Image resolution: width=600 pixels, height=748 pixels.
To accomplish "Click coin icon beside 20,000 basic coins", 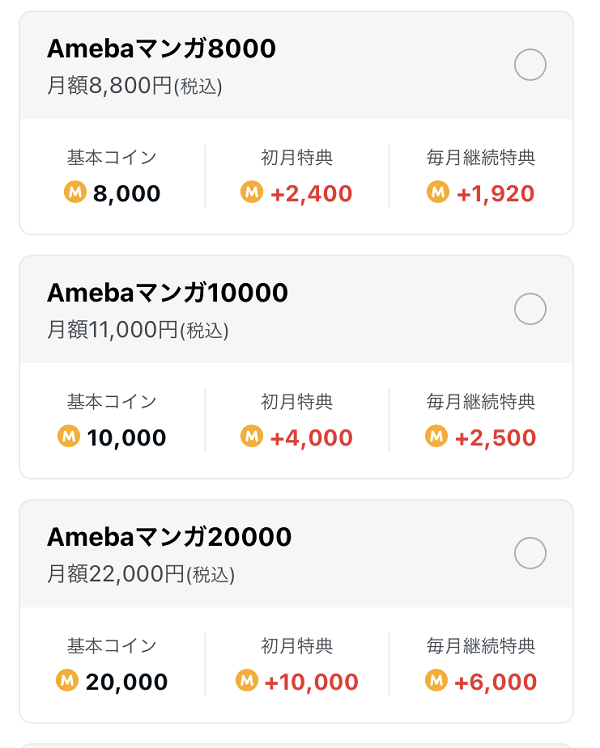I will click(67, 680).
